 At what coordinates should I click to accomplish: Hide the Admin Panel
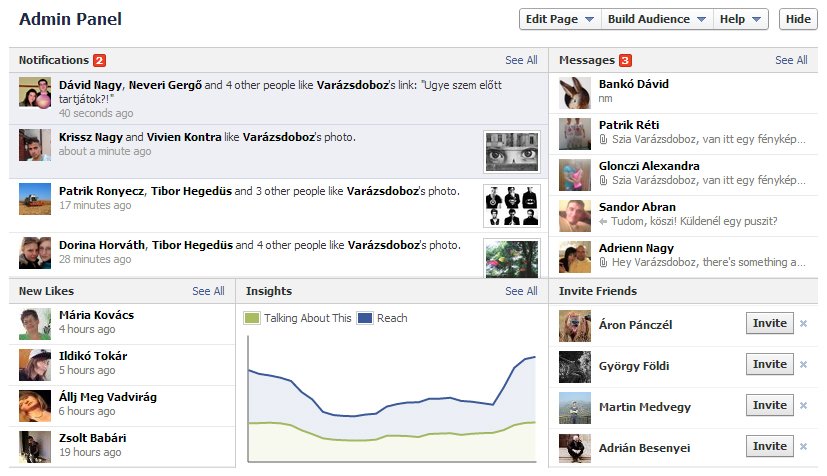tap(798, 19)
